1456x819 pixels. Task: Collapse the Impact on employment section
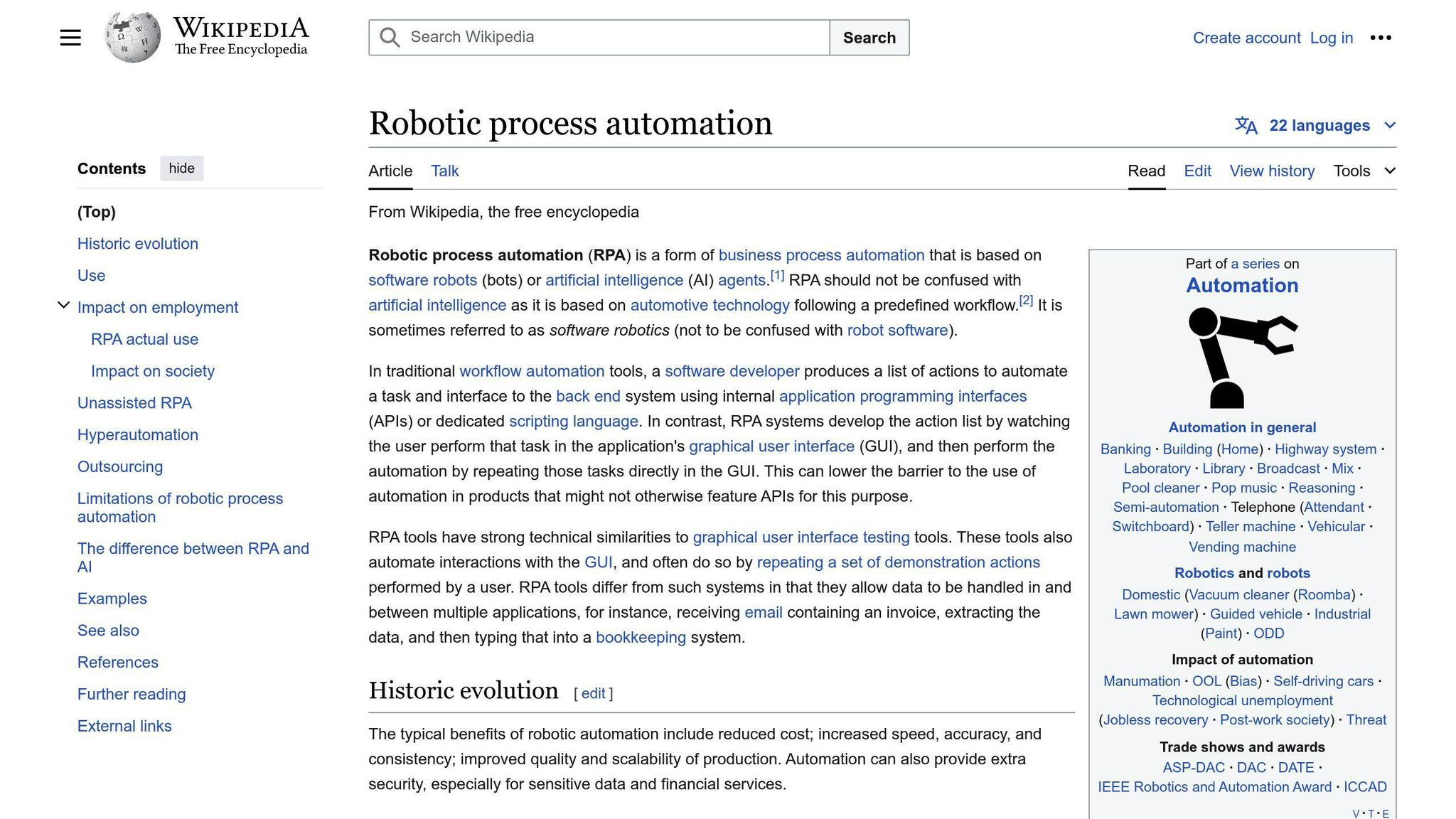(x=63, y=306)
